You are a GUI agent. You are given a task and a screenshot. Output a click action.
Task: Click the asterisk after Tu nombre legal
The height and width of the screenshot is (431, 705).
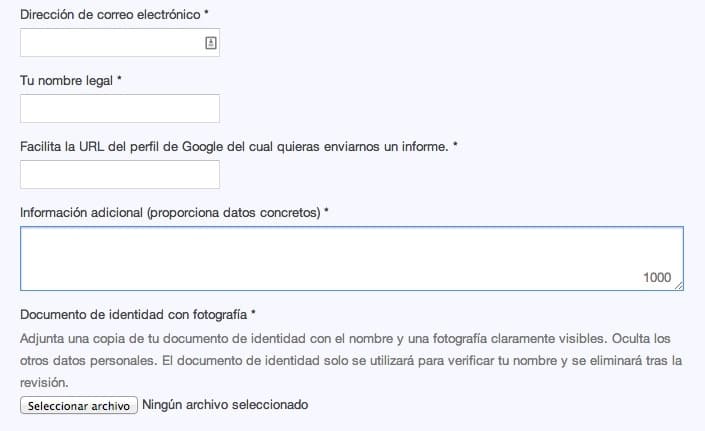click(x=119, y=80)
